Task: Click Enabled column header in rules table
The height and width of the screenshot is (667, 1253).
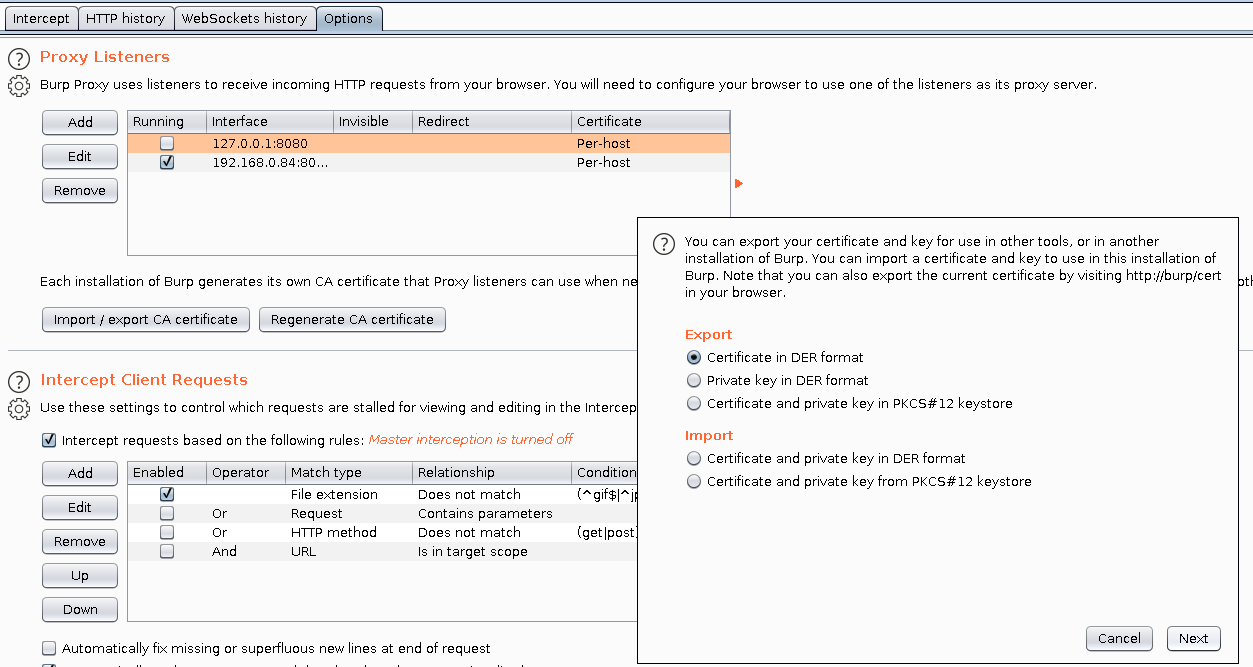Action: coord(167,472)
